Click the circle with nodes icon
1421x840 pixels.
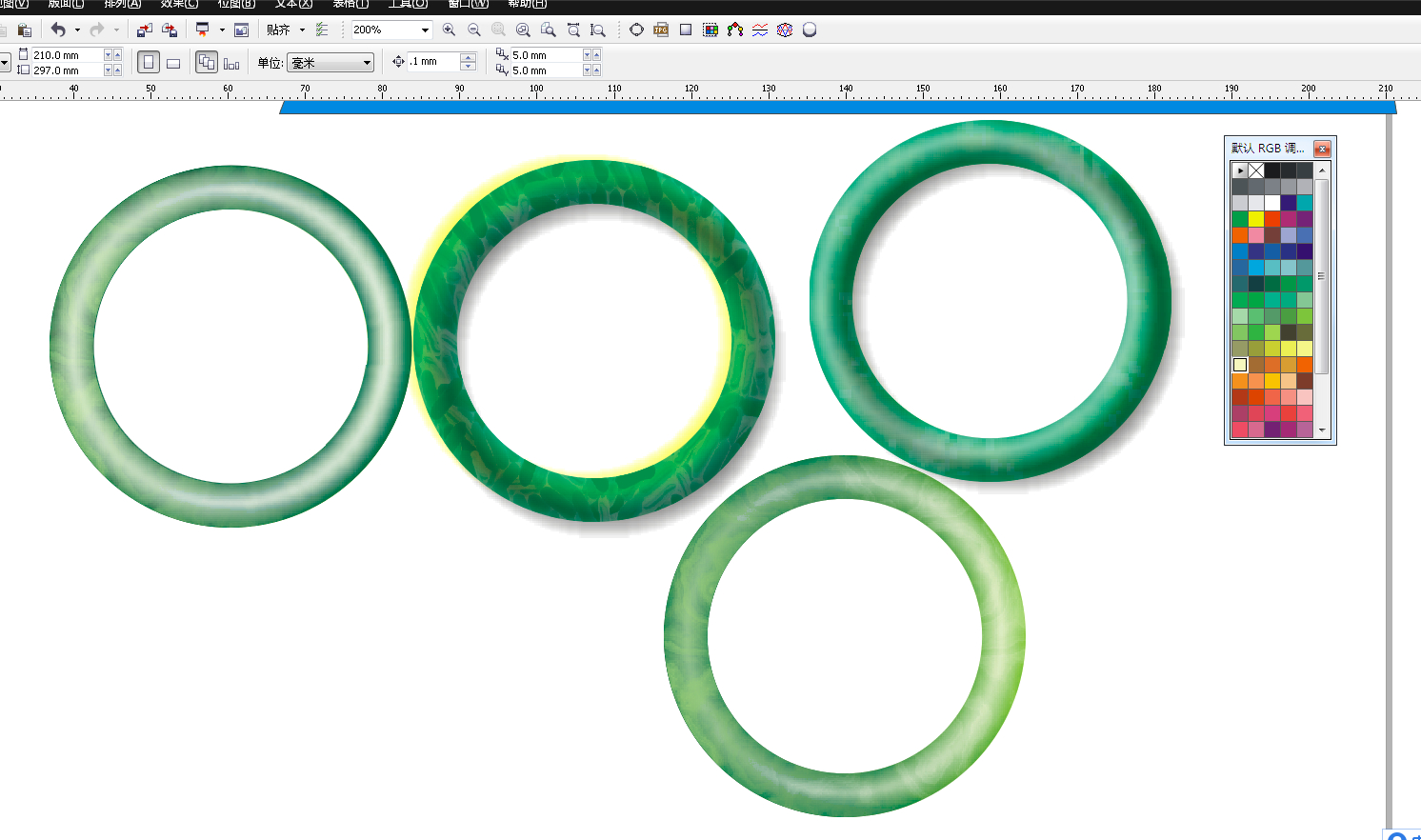click(x=636, y=30)
